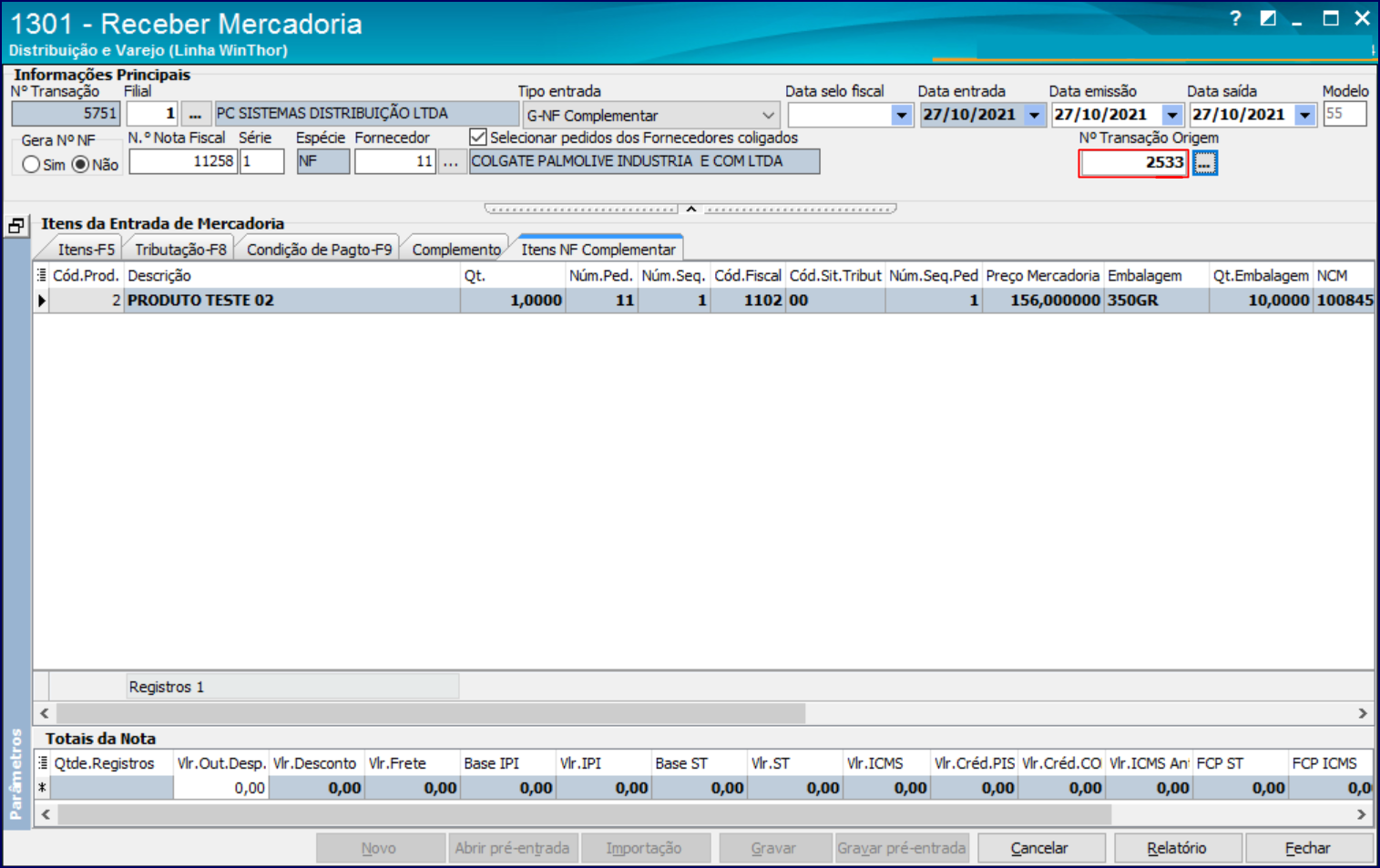
Task: Switch to Itens-F5 tab
Action: click(x=86, y=250)
